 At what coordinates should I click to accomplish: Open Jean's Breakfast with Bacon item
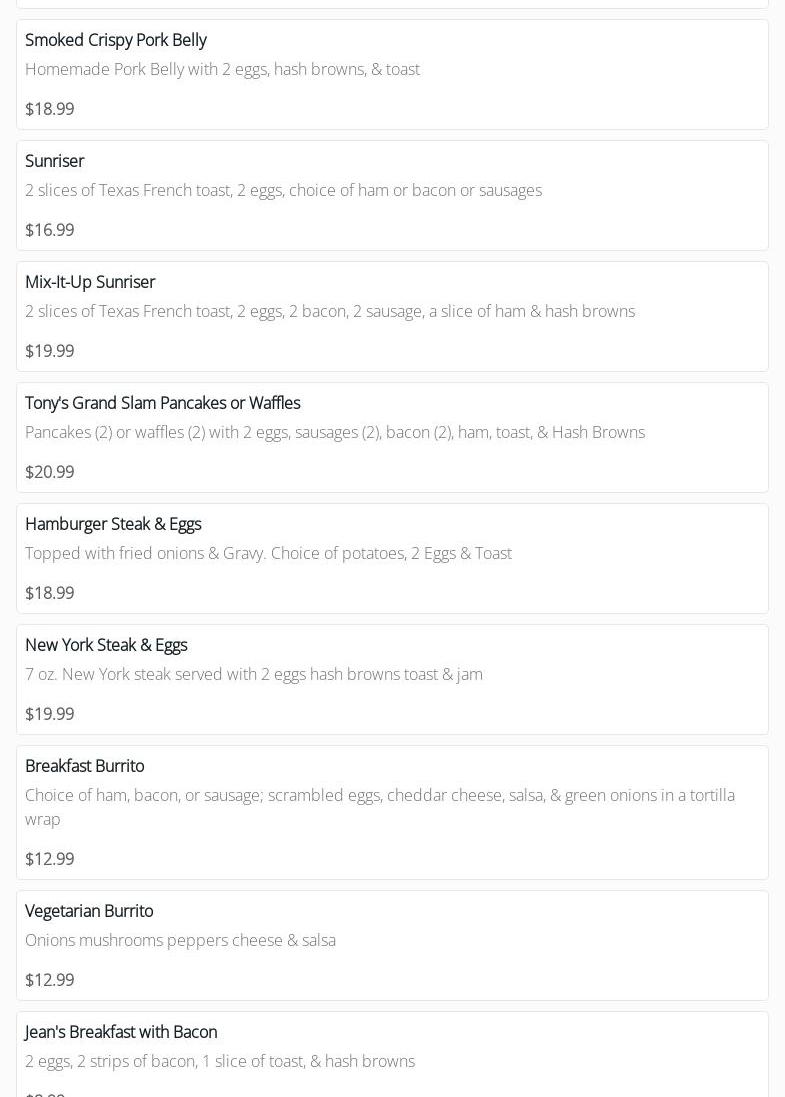tap(121, 1032)
